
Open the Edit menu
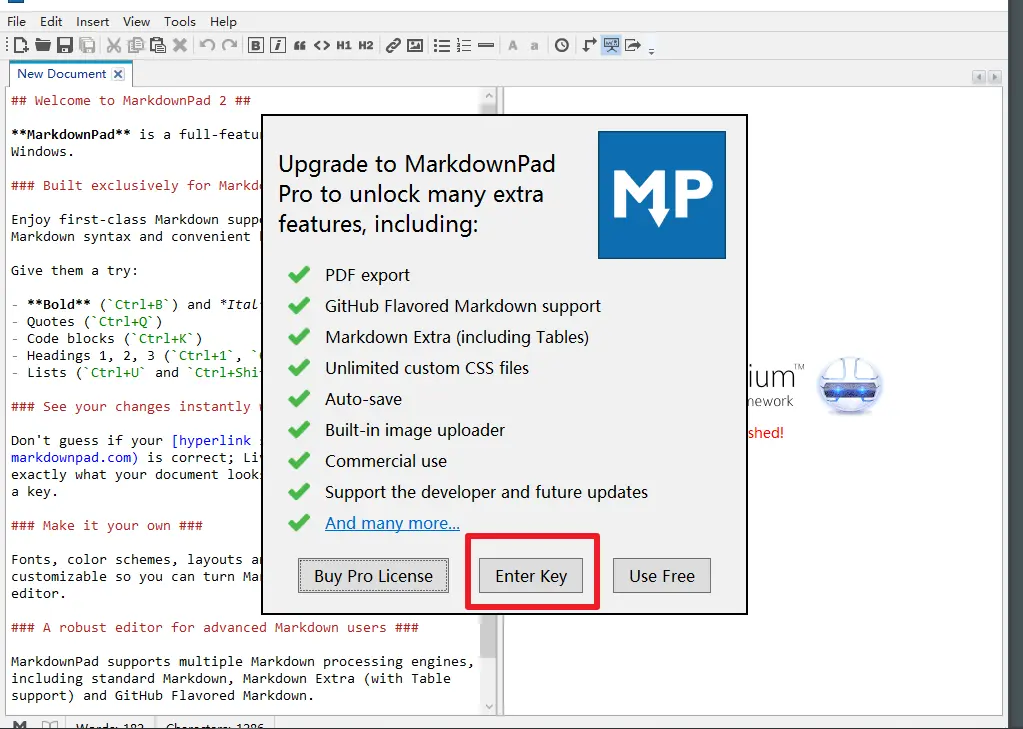(51, 22)
